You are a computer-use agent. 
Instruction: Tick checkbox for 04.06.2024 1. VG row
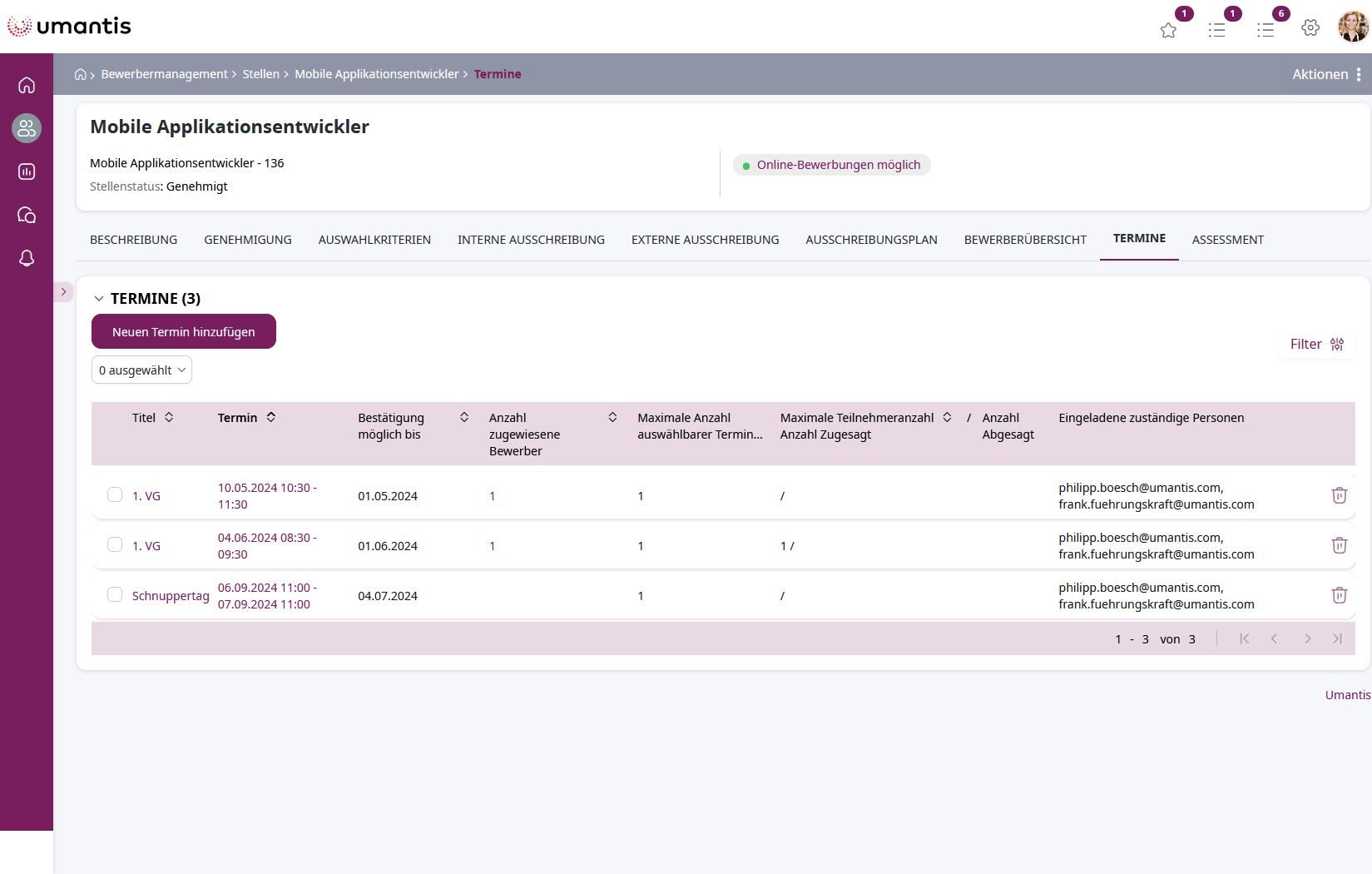(x=115, y=544)
